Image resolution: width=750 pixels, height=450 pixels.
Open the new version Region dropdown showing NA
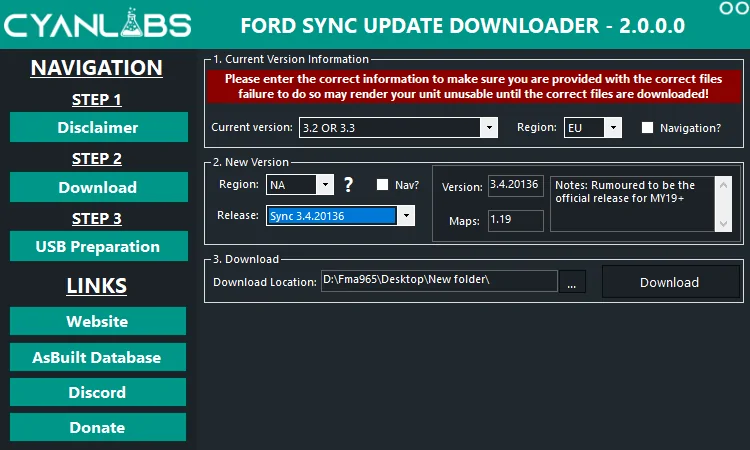[325, 185]
